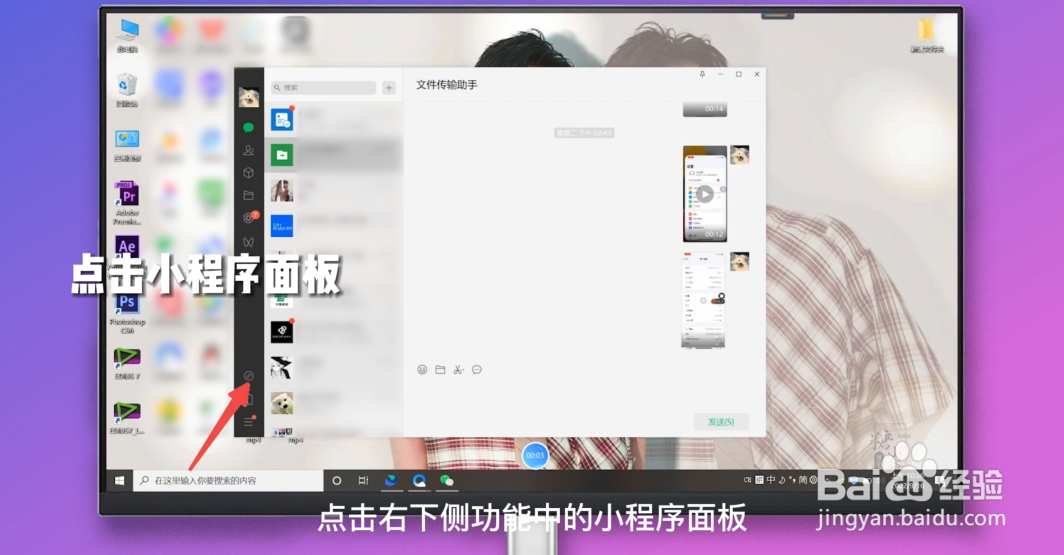1064x555 pixels.
Task: Click the WeChat icon on the taskbar
Action: pyautogui.click(x=446, y=480)
